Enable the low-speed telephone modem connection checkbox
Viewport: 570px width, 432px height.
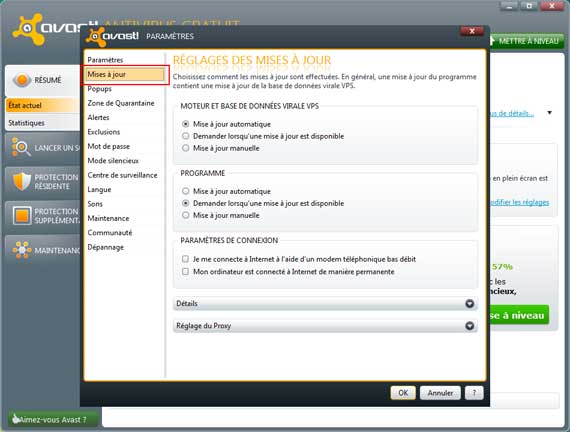pyautogui.click(x=185, y=259)
